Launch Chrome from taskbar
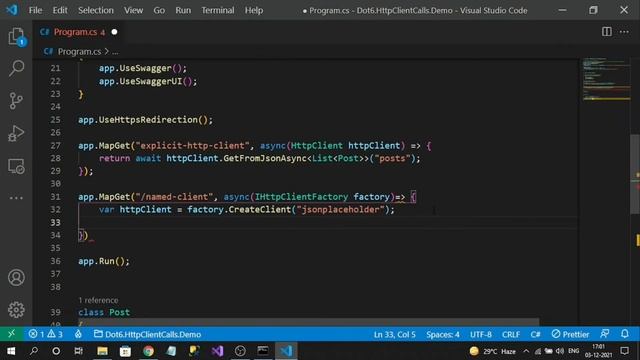The width and height of the screenshot is (640, 360). (149, 351)
